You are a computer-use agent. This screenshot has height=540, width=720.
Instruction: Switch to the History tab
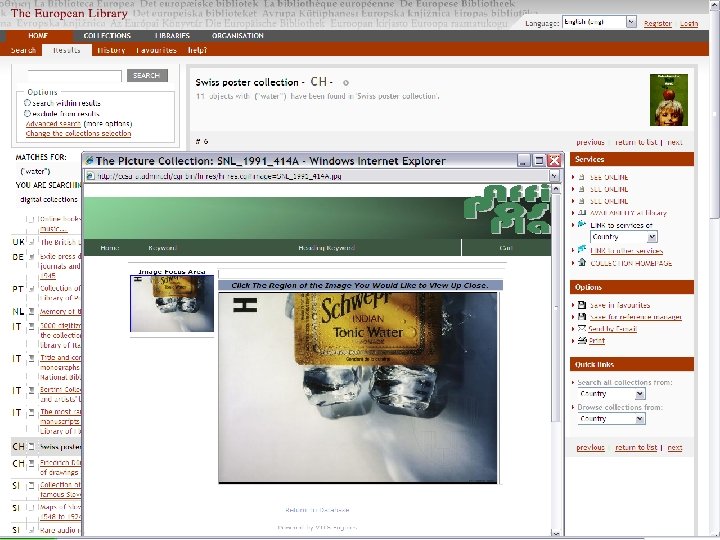point(111,50)
